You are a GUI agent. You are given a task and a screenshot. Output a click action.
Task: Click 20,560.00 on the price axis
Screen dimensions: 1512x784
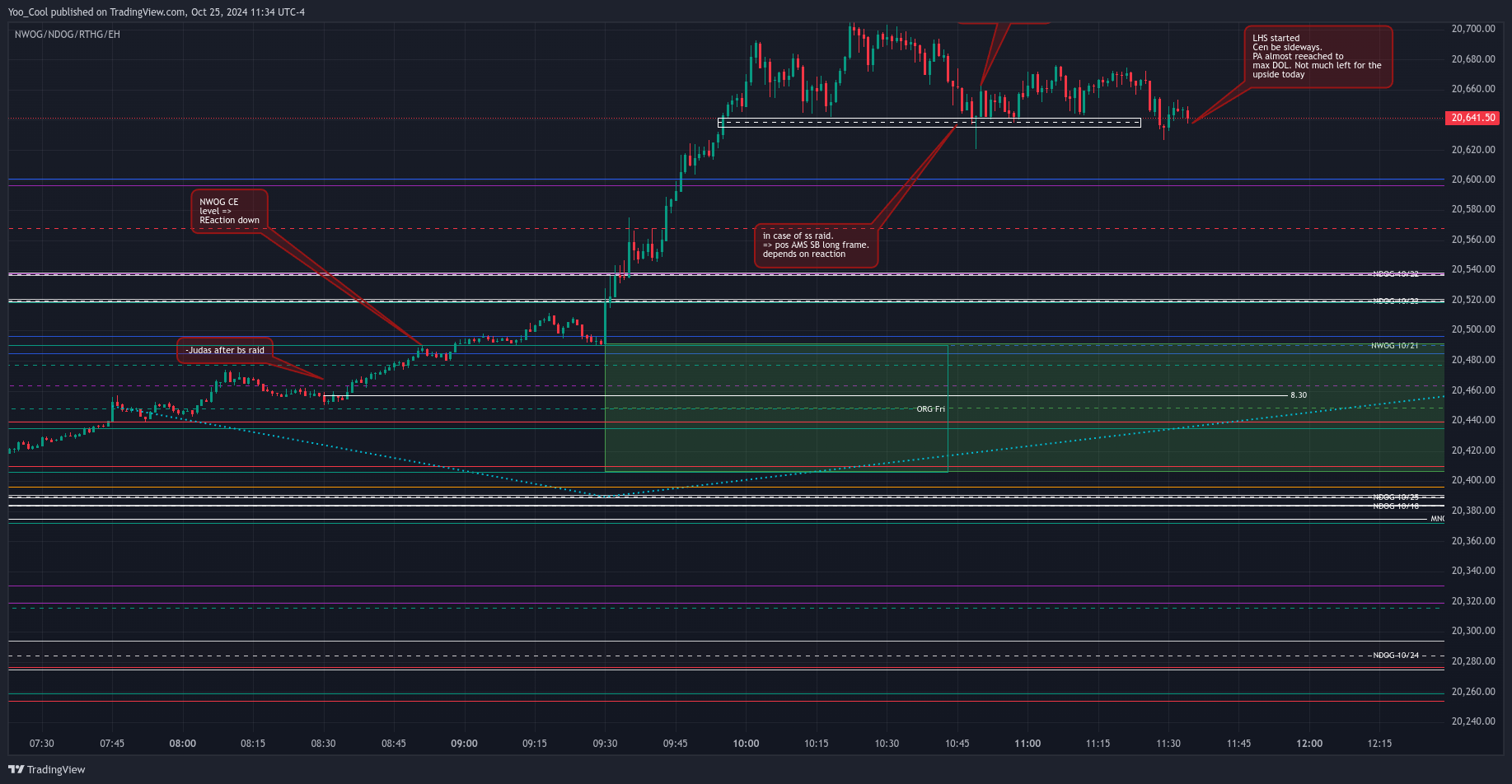click(1473, 240)
